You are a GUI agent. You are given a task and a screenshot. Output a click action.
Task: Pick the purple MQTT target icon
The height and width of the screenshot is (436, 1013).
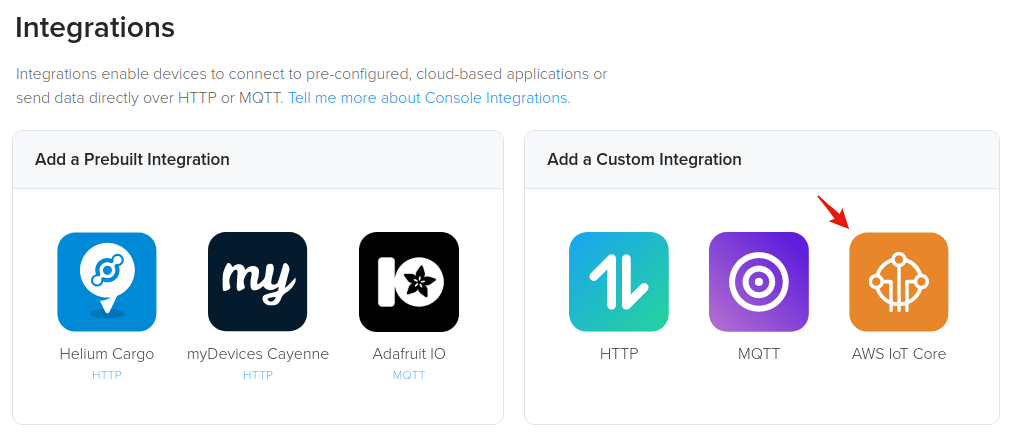(758, 282)
